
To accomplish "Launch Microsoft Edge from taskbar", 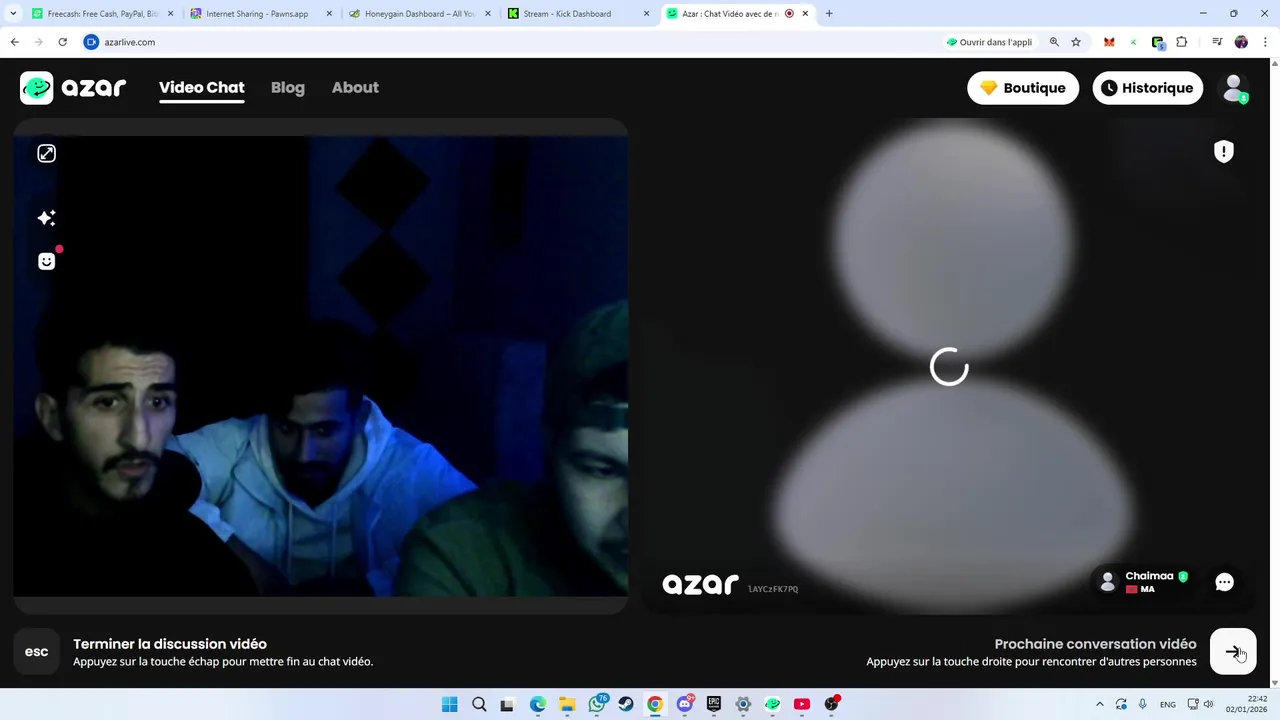I will click(538, 704).
